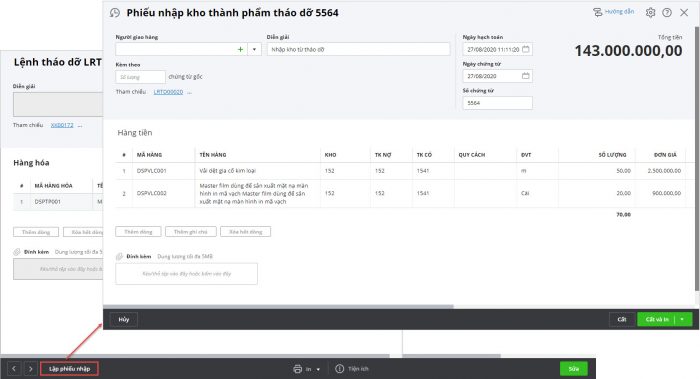Expand the Người giao hàng dropdown
The height and width of the screenshot is (379, 700).
pyautogui.click(x=254, y=49)
